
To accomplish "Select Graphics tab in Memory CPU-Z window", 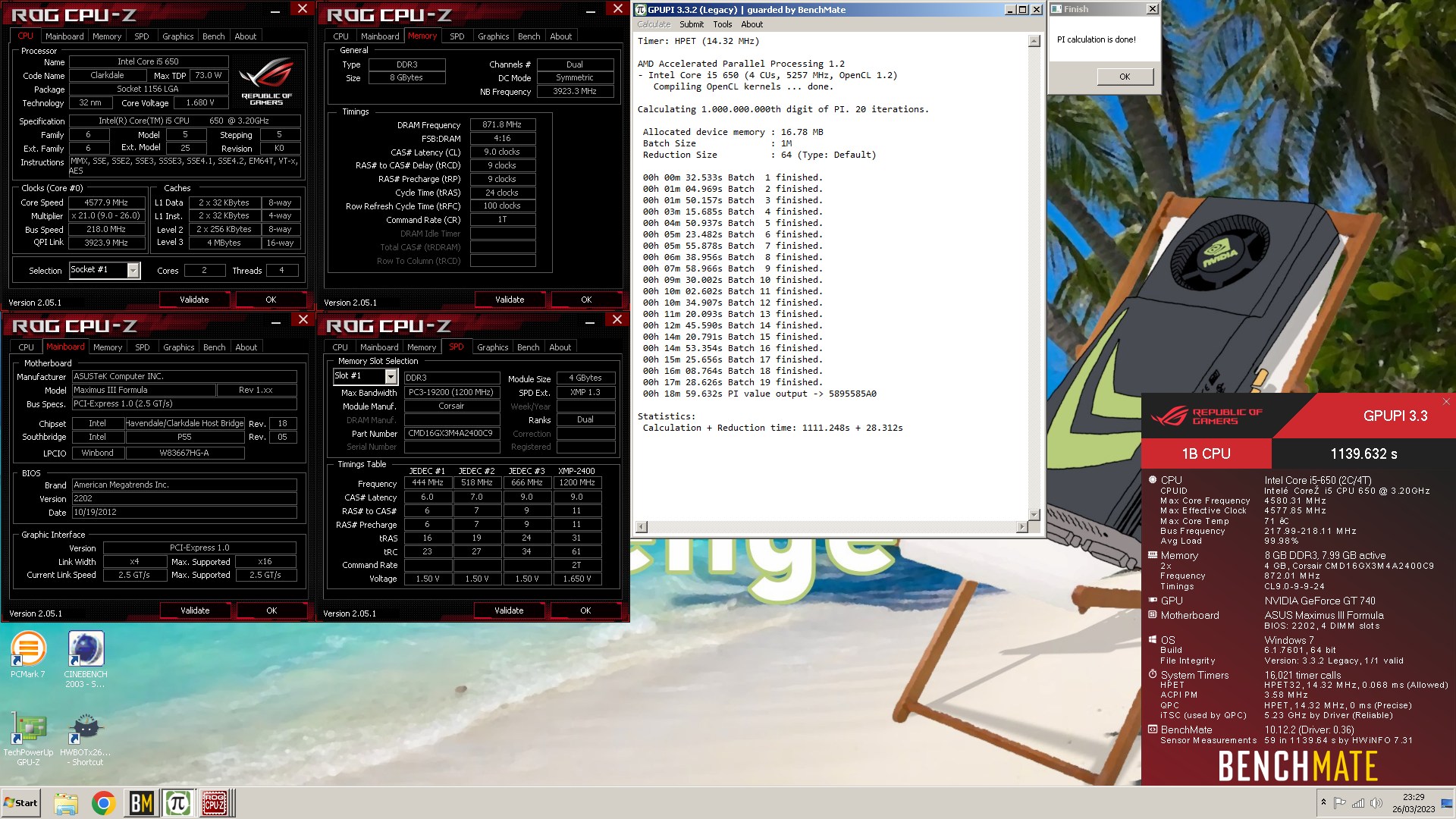I will [x=494, y=36].
